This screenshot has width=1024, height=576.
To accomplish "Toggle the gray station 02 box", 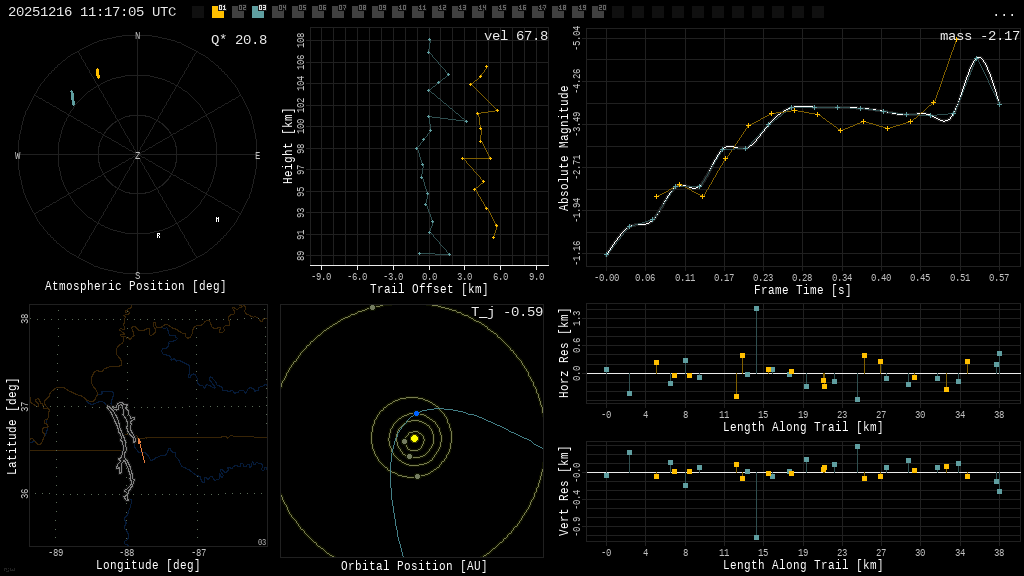I will (238, 12).
